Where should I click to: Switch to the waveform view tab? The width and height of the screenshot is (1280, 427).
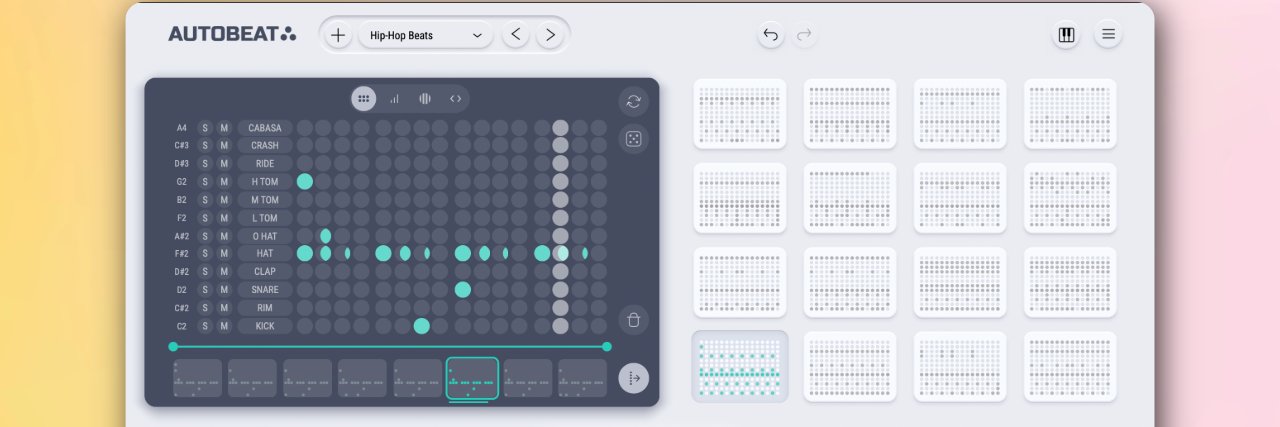(x=425, y=99)
